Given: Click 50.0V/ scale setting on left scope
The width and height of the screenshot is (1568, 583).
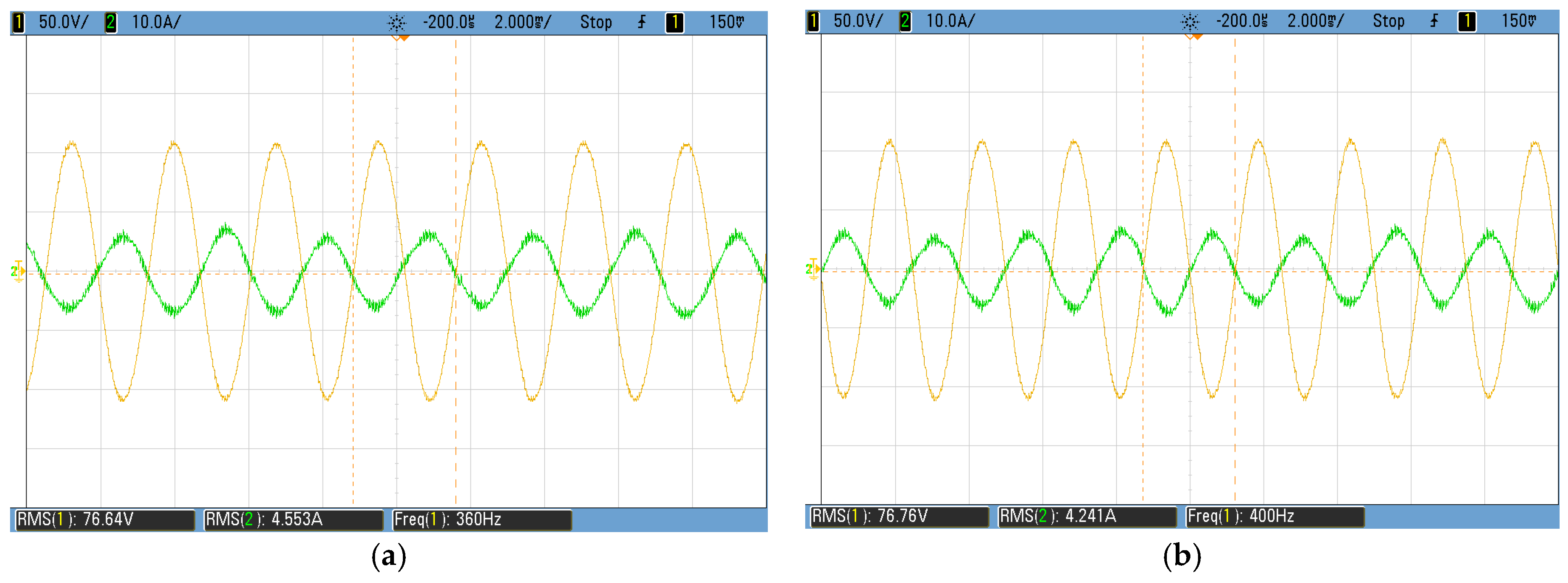Looking at the screenshot, I should pos(63,23).
